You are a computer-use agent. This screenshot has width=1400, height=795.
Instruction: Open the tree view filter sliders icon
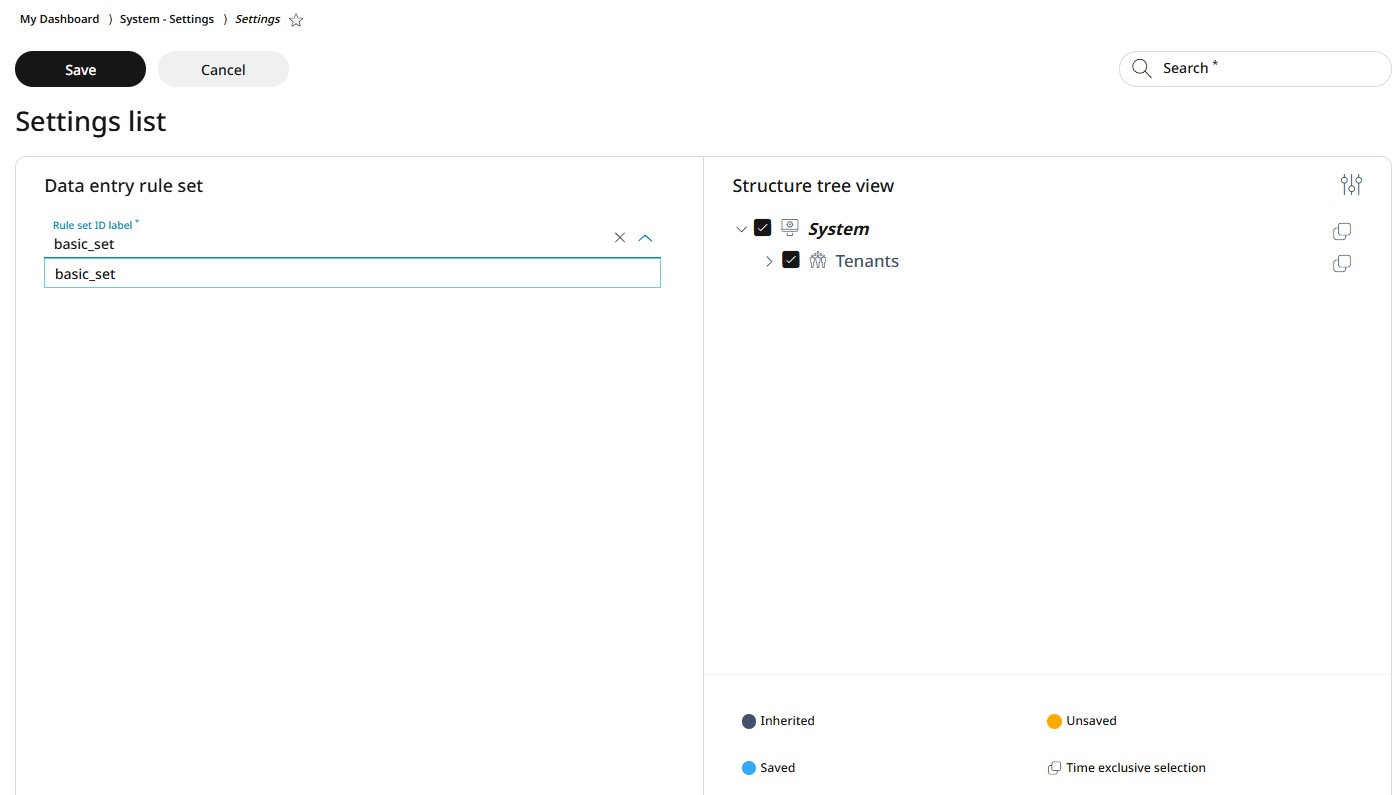coord(1351,185)
